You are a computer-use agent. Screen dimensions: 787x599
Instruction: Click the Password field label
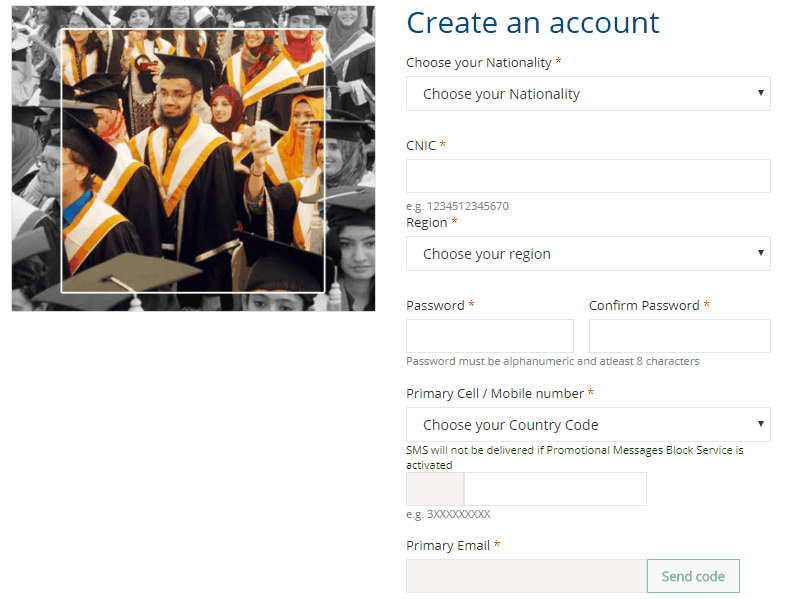(x=435, y=306)
